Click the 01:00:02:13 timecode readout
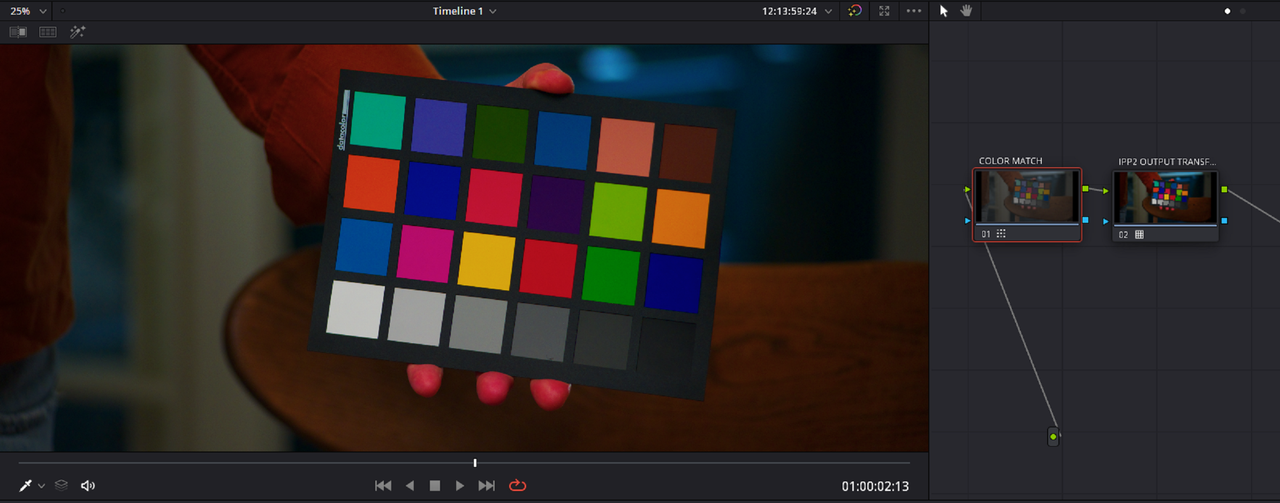Image resolution: width=1280 pixels, height=503 pixels. (875, 486)
